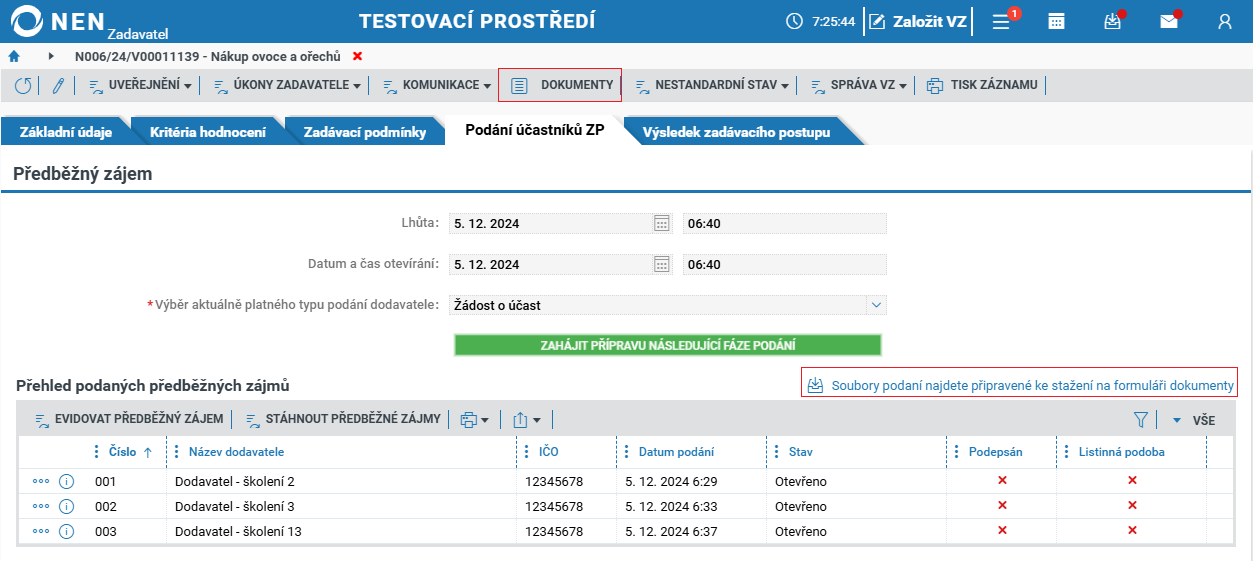The height and width of the screenshot is (561, 1253).
Task: Refresh the form using the reload icon
Action: point(23,85)
